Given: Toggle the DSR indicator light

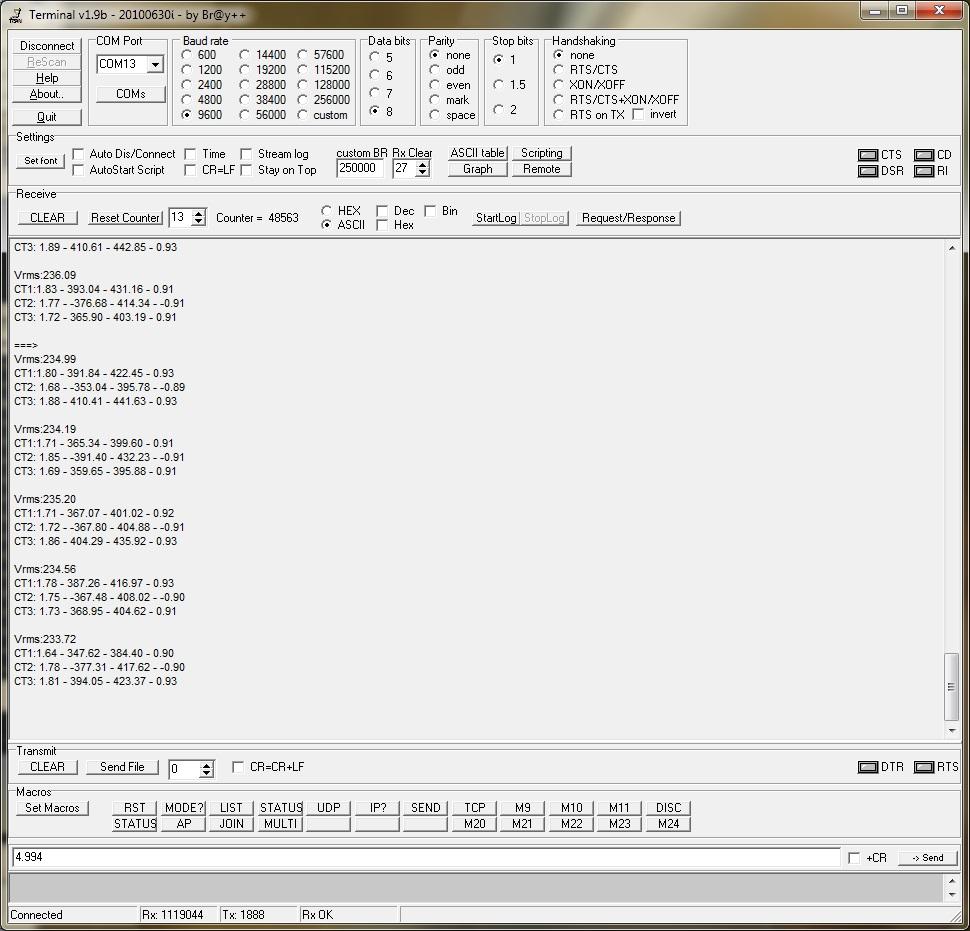Looking at the screenshot, I should (x=867, y=171).
